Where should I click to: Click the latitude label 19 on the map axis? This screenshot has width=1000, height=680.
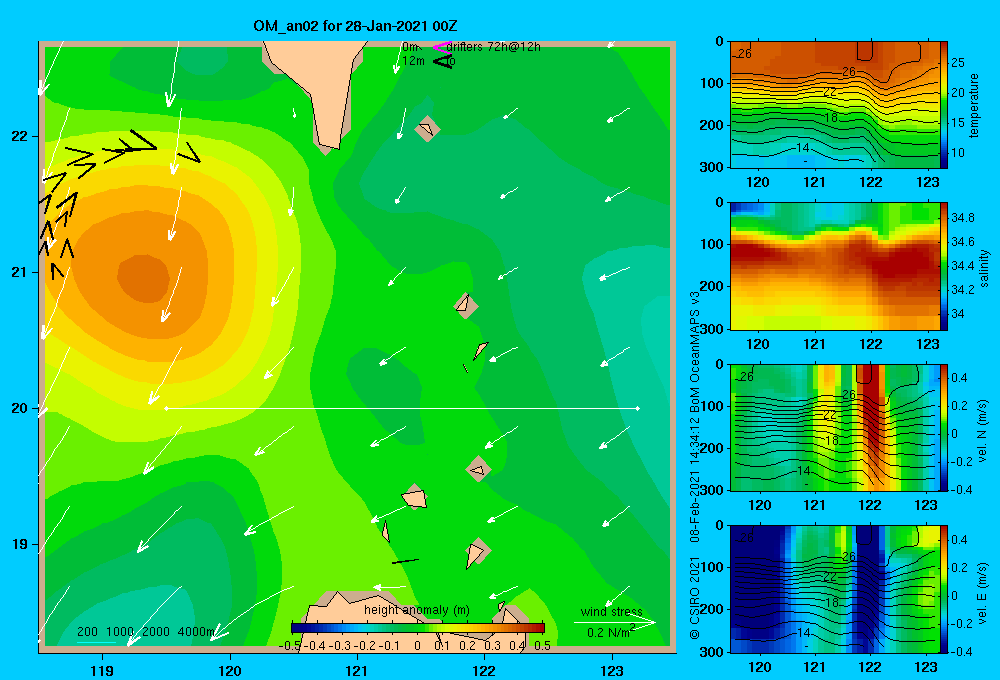(20, 544)
